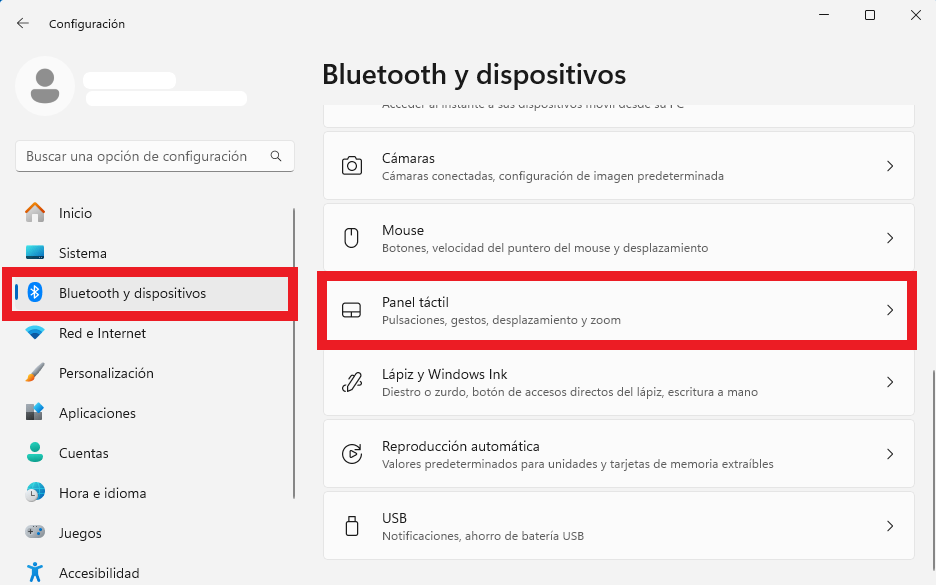Screen dimensions: 936x585
Task: Expand the Lápiz y Windows Ink chevron
Action: click(890, 382)
